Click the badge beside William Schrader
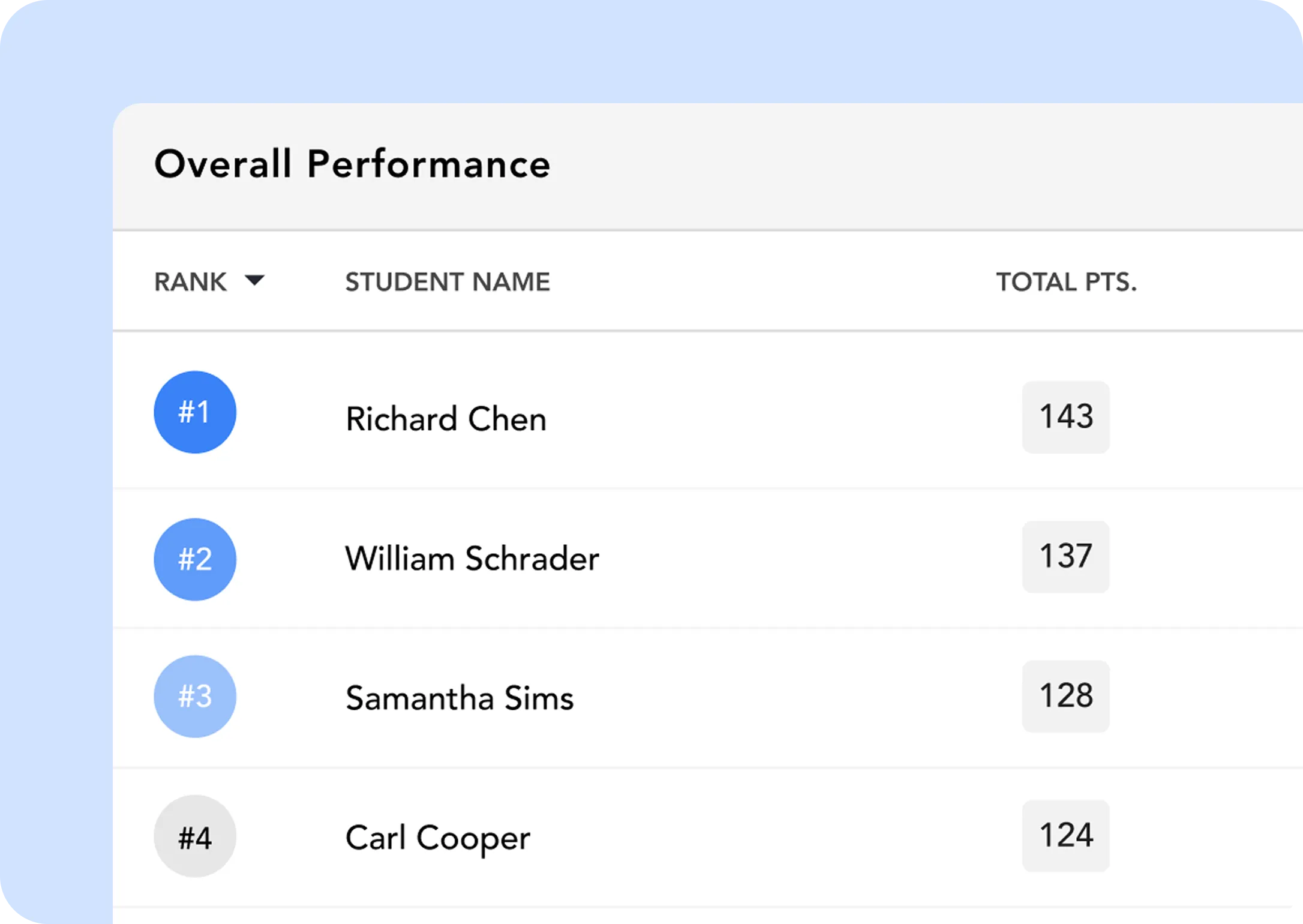The height and width of the screenshot is (924, 1303). click(194, 559)
